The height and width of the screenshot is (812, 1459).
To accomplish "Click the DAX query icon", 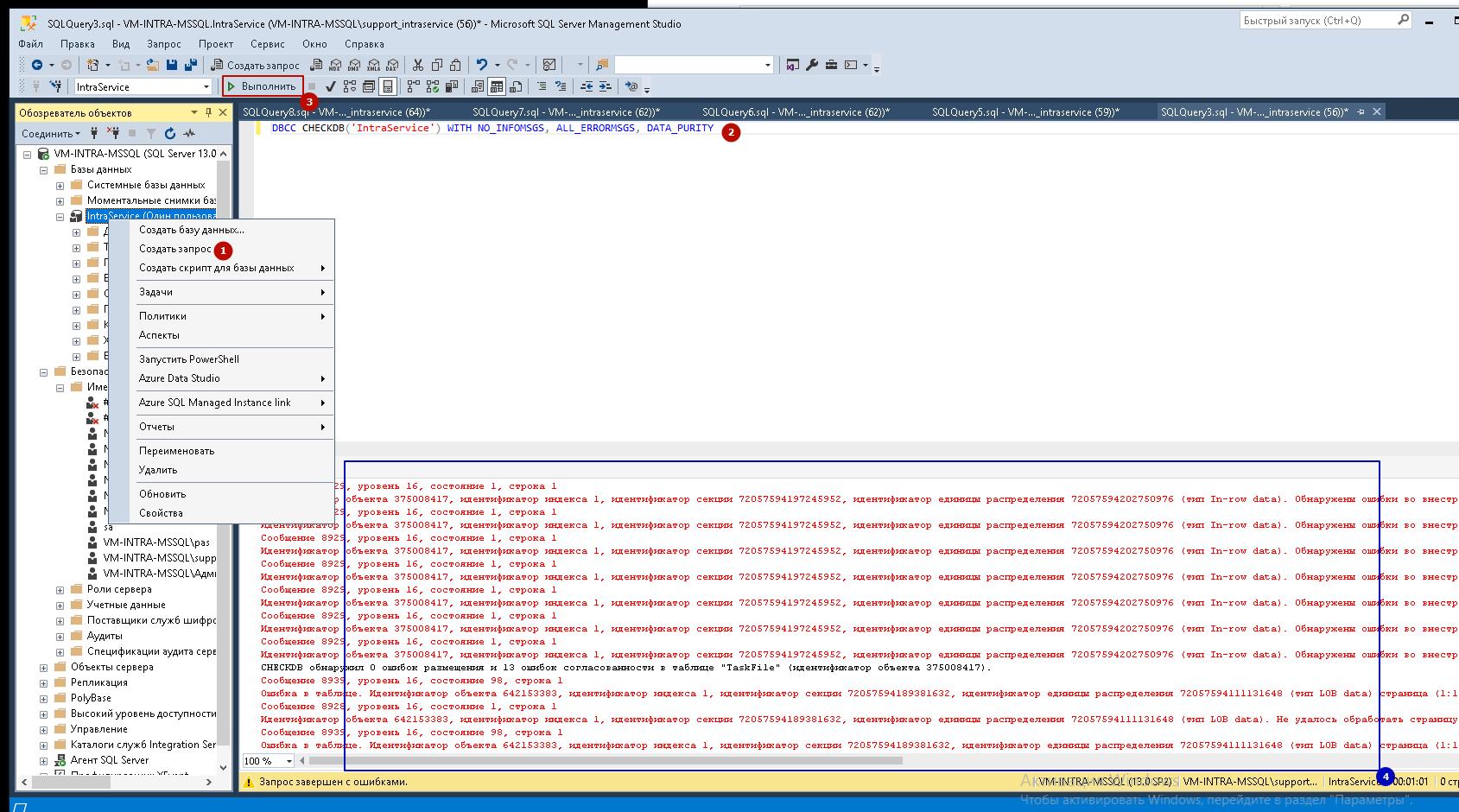I will pyautogui.click(x=392, y=65).
